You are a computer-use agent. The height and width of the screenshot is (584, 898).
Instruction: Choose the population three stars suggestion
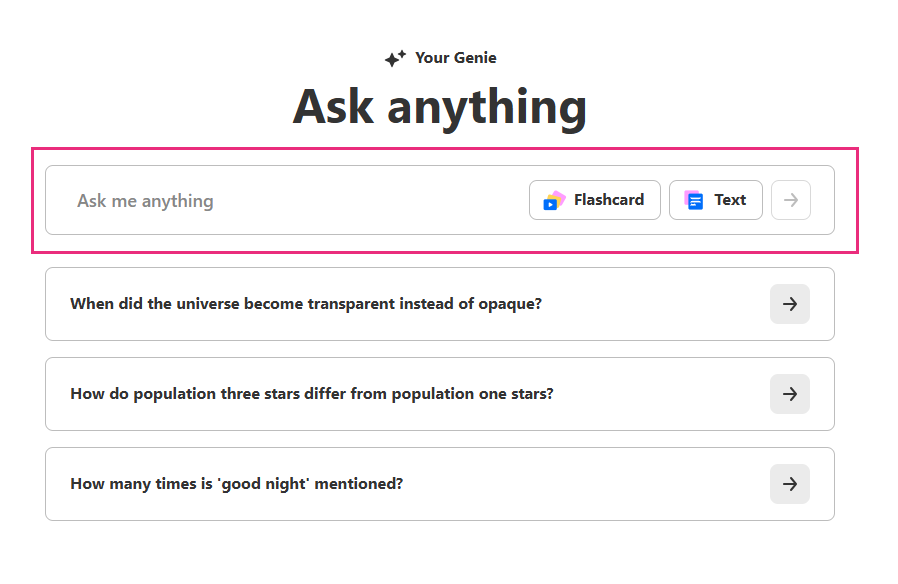(312, 394)
